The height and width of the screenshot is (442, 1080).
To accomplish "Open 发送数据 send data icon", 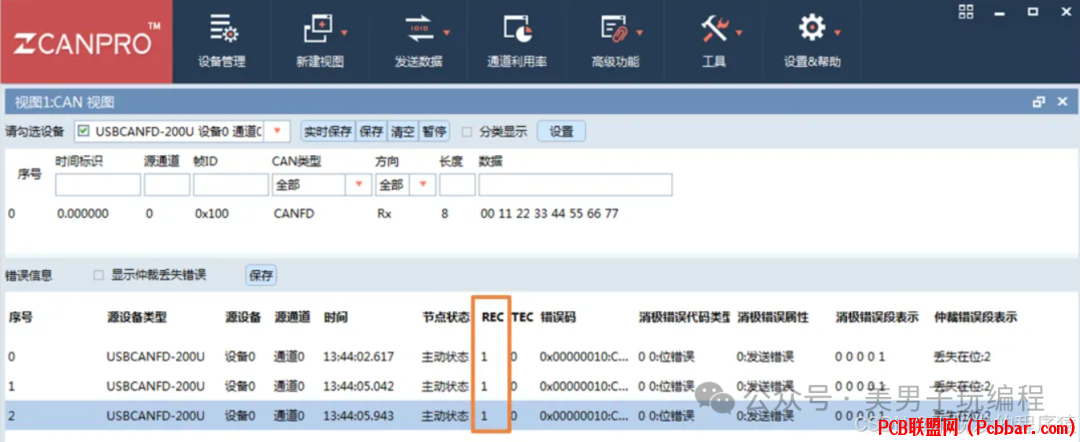I will click(418, 30).
